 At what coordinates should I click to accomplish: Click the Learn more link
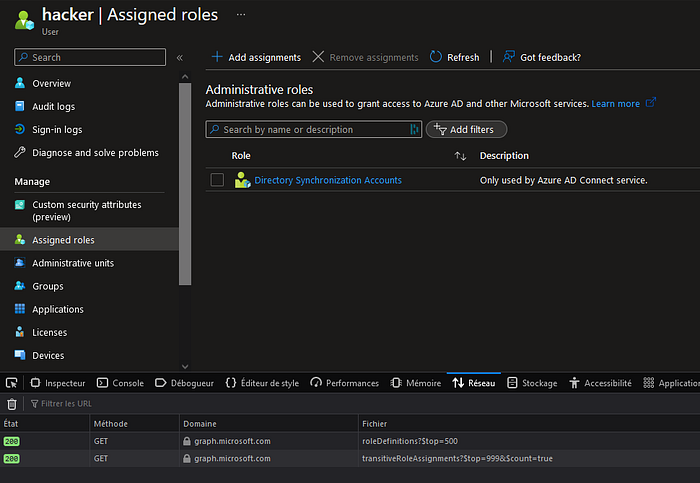pyautogui.click(x=616, y=104)
